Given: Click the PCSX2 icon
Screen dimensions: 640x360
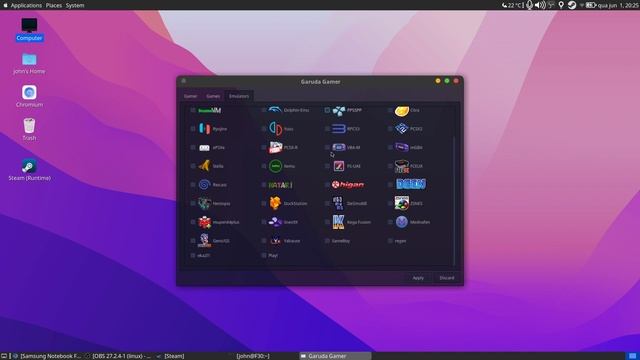Looking at the screenshot, I should pos(402,129).
